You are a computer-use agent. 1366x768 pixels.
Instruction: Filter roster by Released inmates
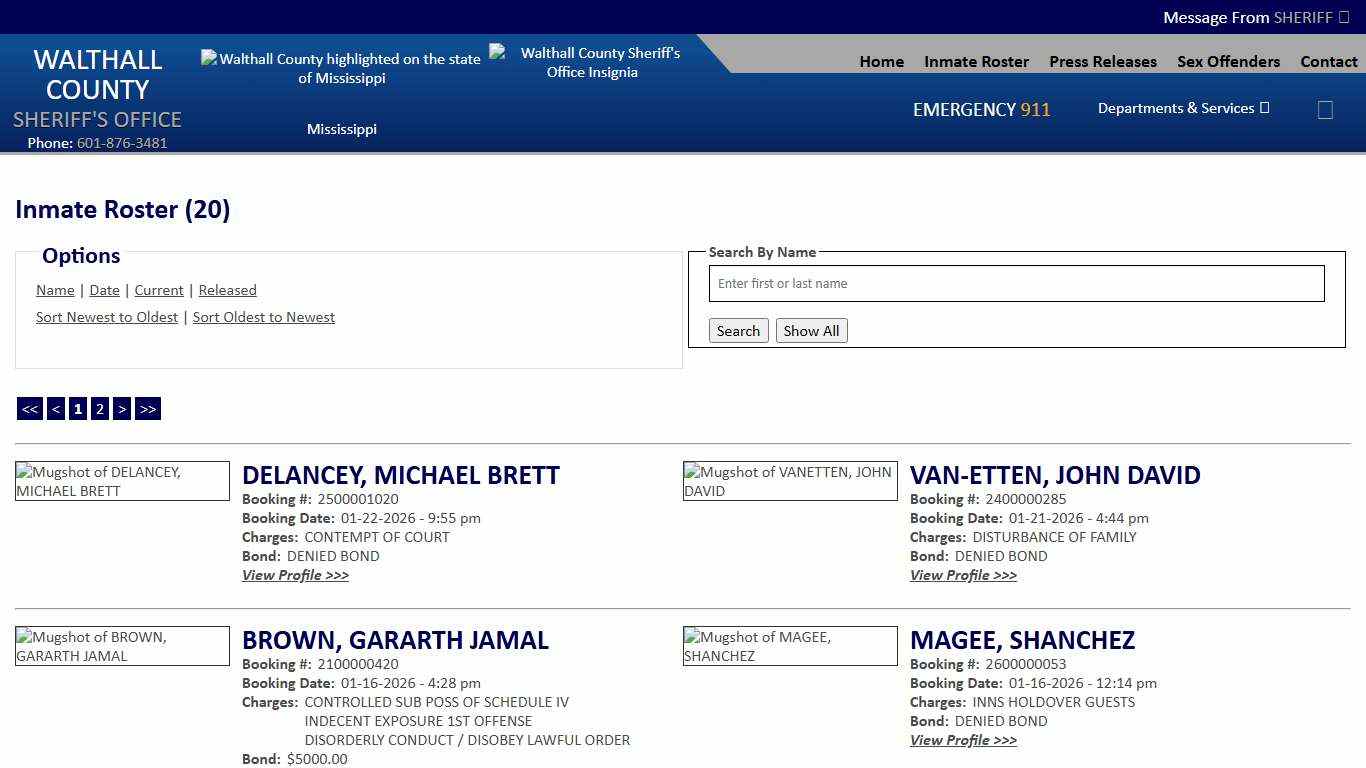(227, 290)
